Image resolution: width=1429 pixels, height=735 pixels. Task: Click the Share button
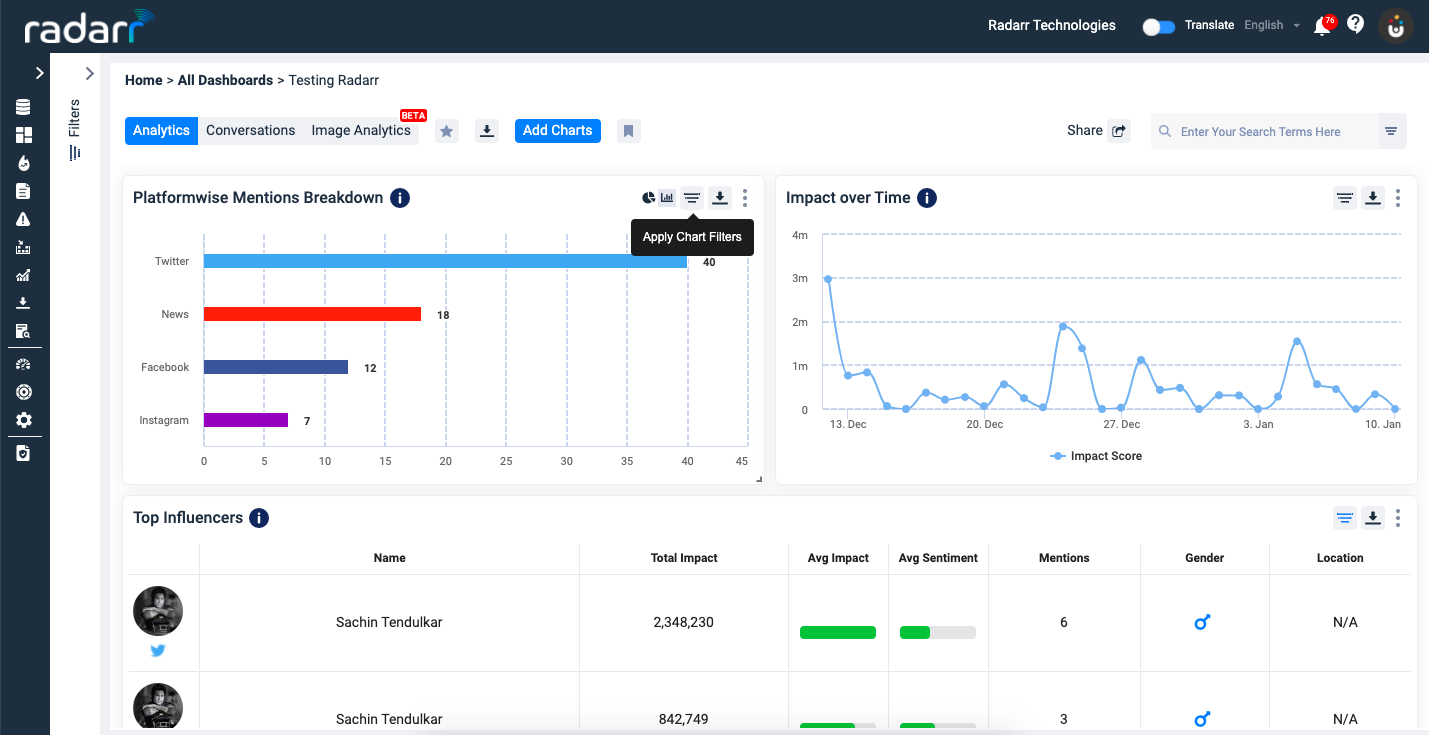click(x=1098, y=130)
